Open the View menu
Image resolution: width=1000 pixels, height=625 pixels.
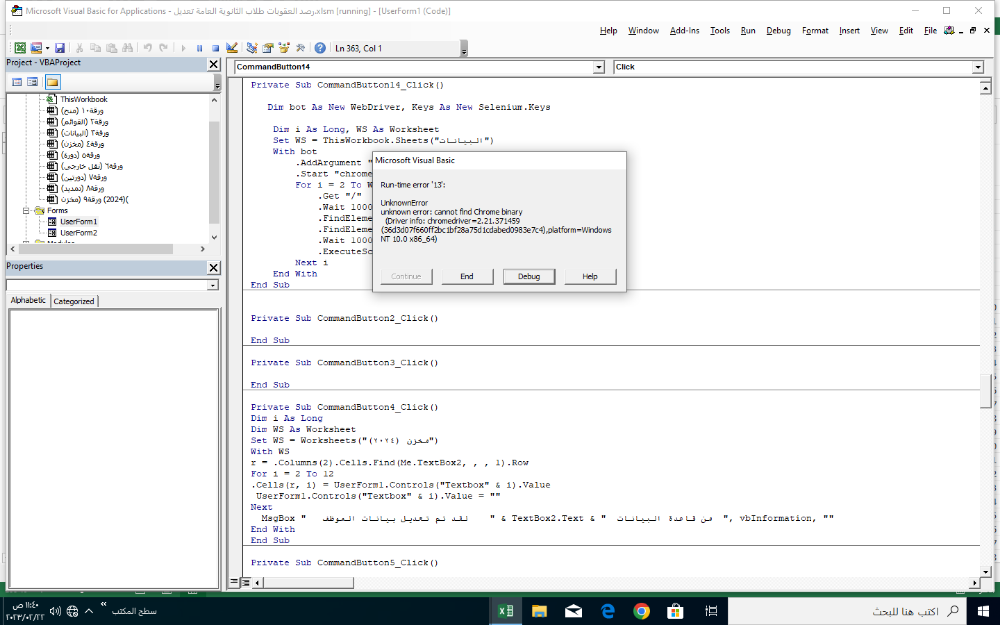879,30
